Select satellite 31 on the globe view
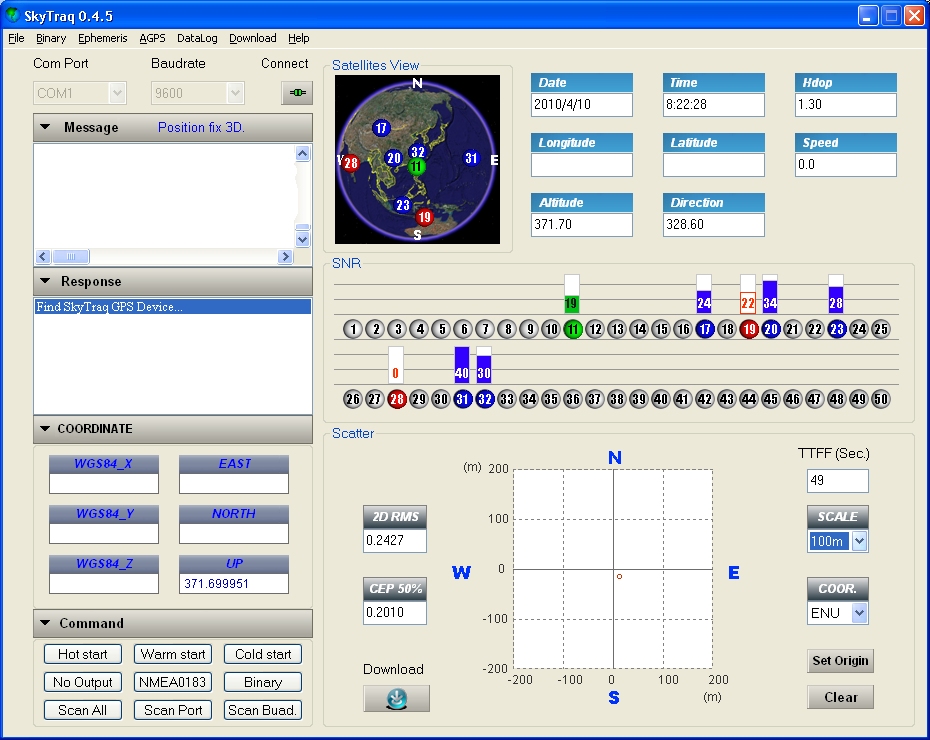The height and width of the screenshot is (740, 930). click(x=471, y=158)
